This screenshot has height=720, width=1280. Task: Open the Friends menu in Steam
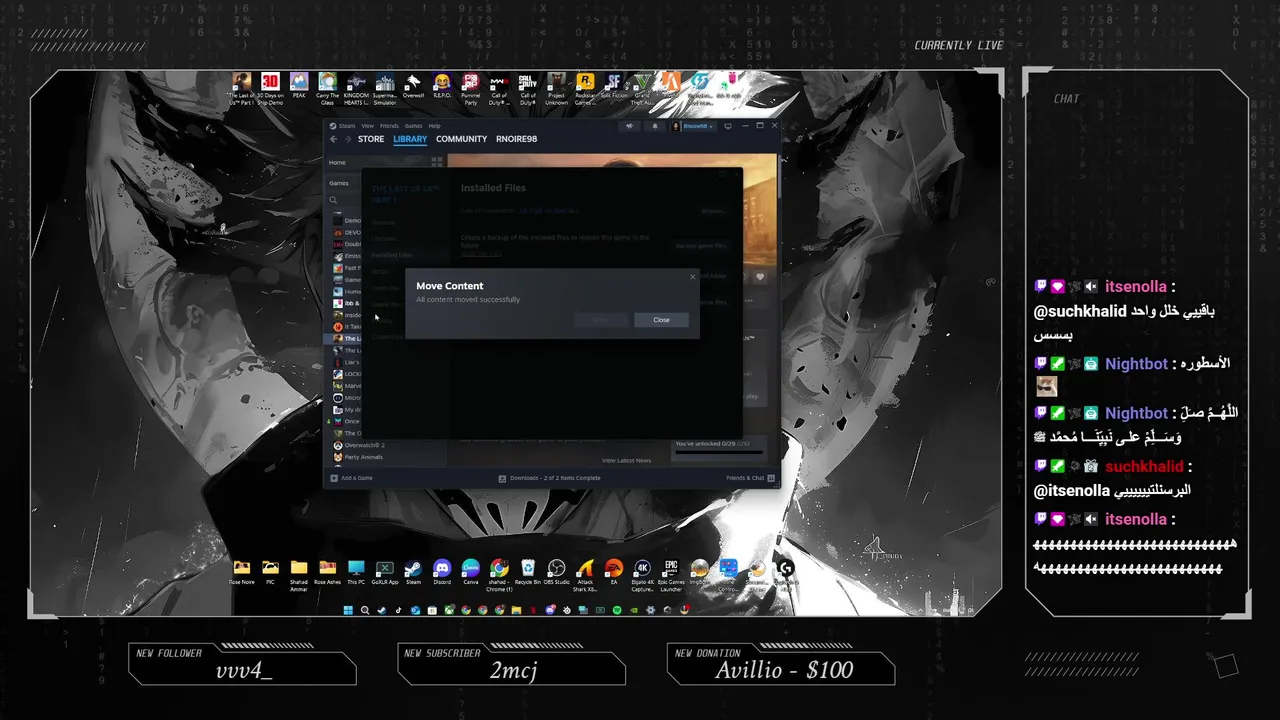[x=389, y=126]
